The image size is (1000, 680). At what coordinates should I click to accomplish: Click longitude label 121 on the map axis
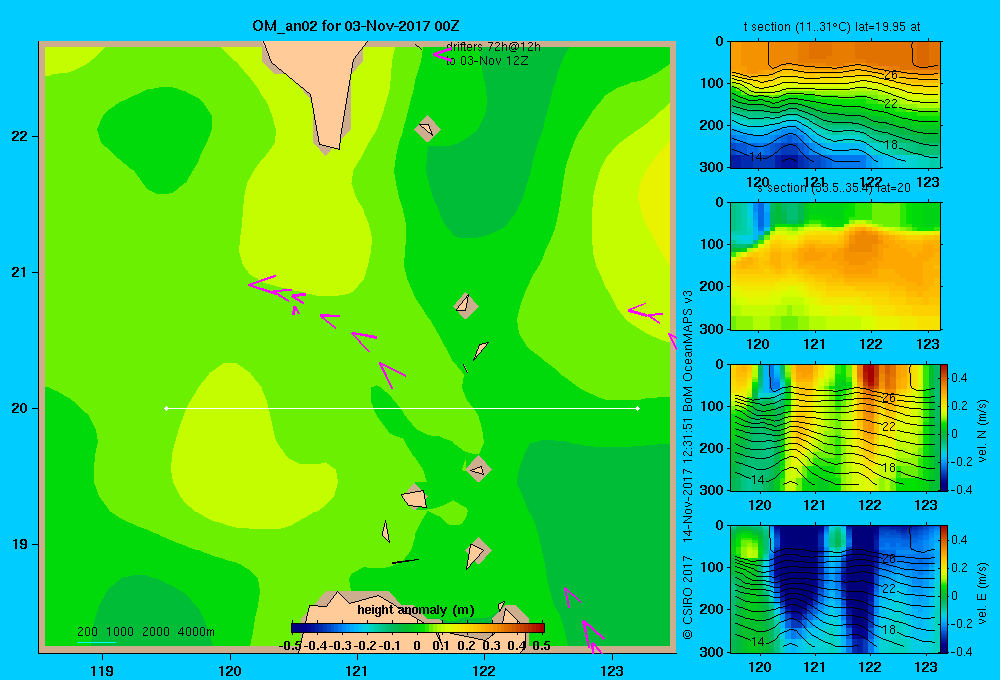pyautogui.click(x=357, y=670)
